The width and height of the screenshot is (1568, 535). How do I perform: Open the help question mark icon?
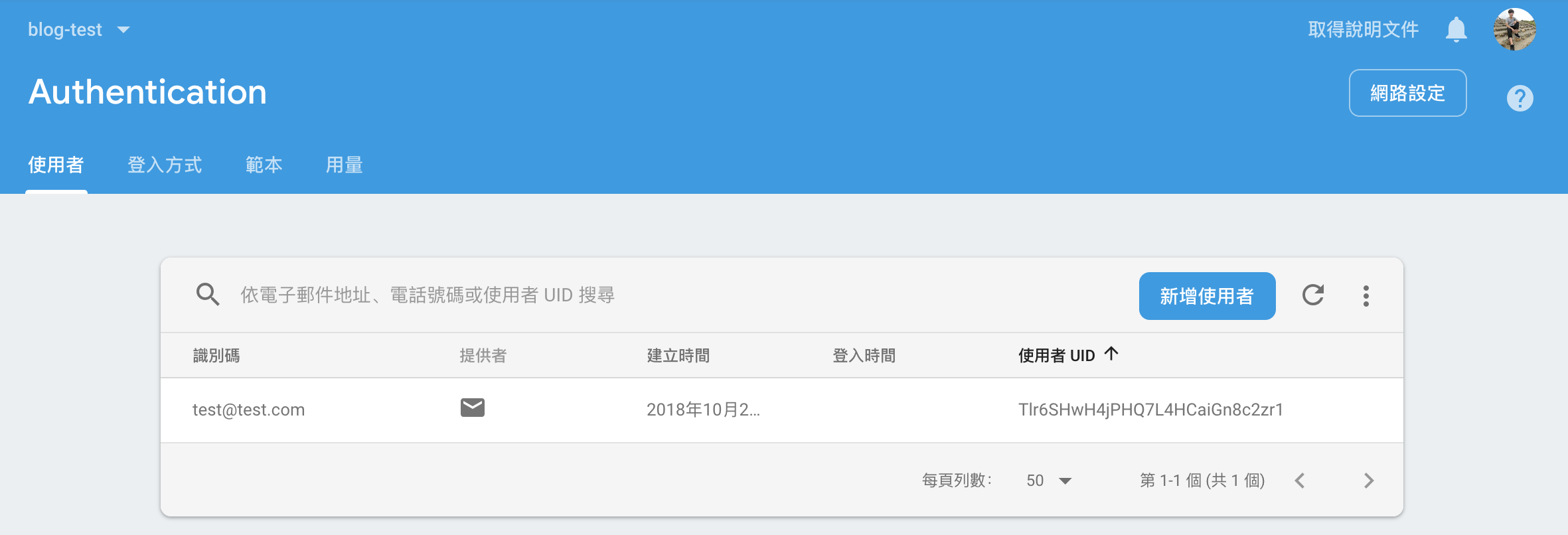tap(1520, 98)
